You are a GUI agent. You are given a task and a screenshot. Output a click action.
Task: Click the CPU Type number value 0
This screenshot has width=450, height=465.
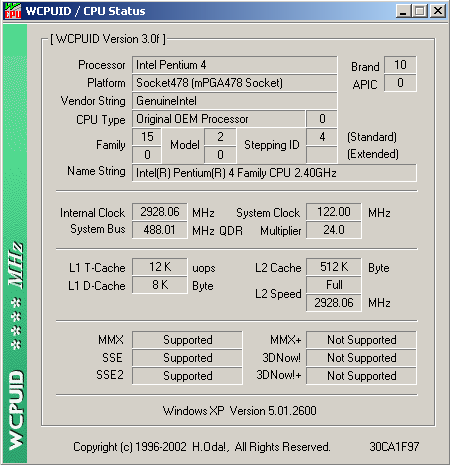click(322, 119)
